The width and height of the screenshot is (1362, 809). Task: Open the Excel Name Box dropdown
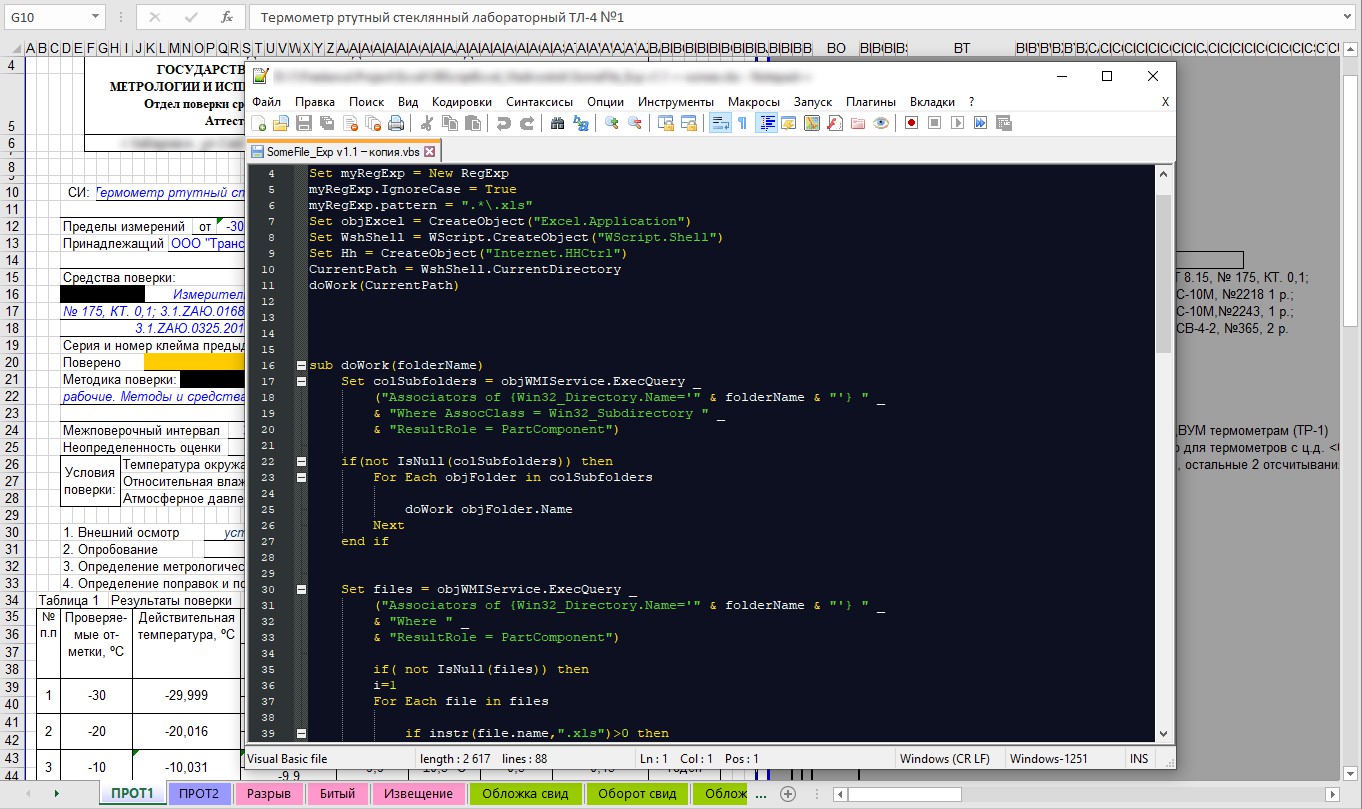pos(95,17)
